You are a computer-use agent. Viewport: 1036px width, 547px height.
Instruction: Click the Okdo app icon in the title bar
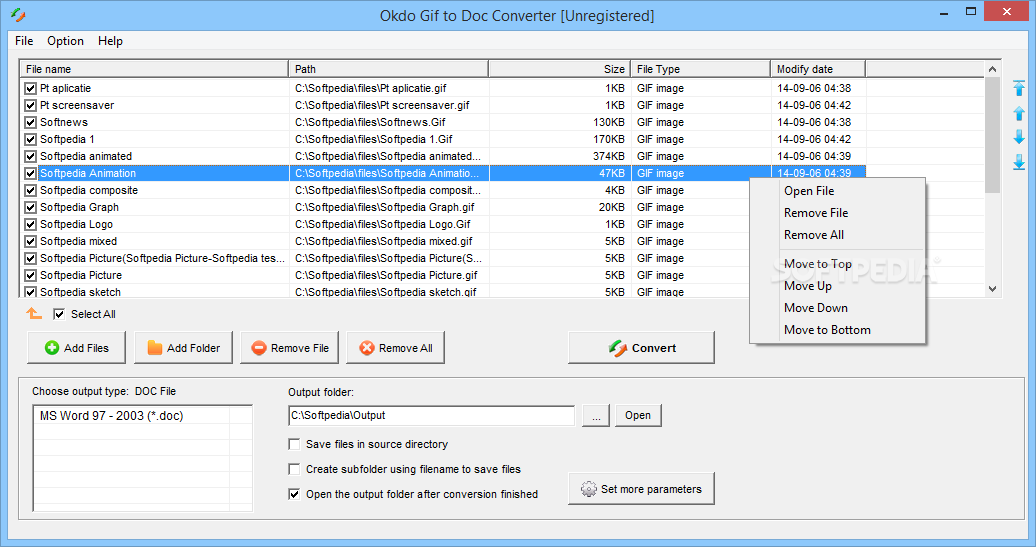(x=18, y=15)
